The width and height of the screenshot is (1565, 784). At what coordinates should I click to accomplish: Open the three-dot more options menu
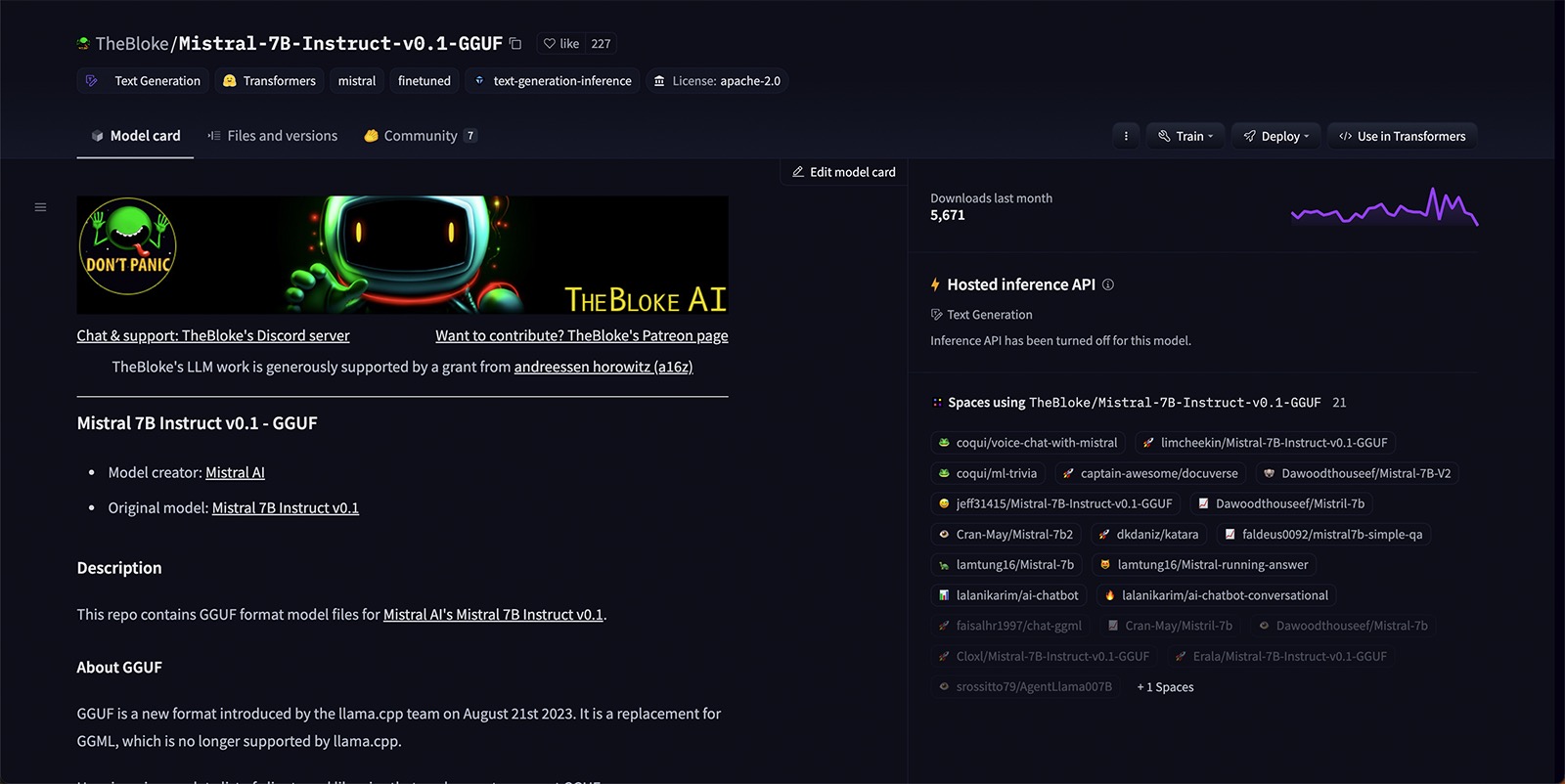(x=1126, y=136)
